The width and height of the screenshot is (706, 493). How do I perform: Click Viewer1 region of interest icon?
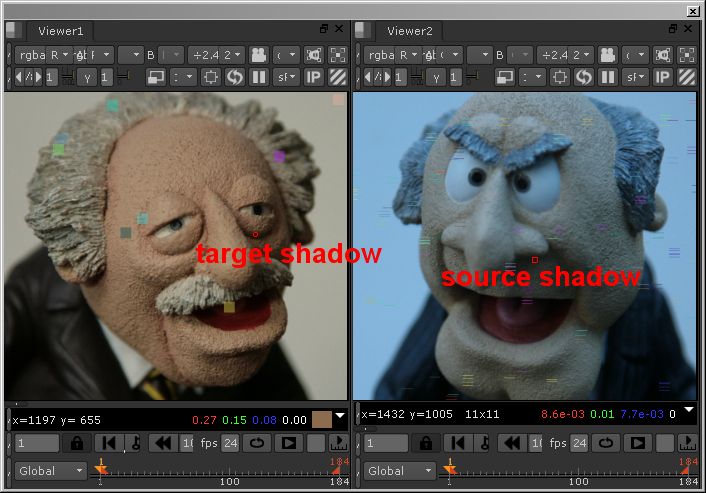tap(211, 77)
